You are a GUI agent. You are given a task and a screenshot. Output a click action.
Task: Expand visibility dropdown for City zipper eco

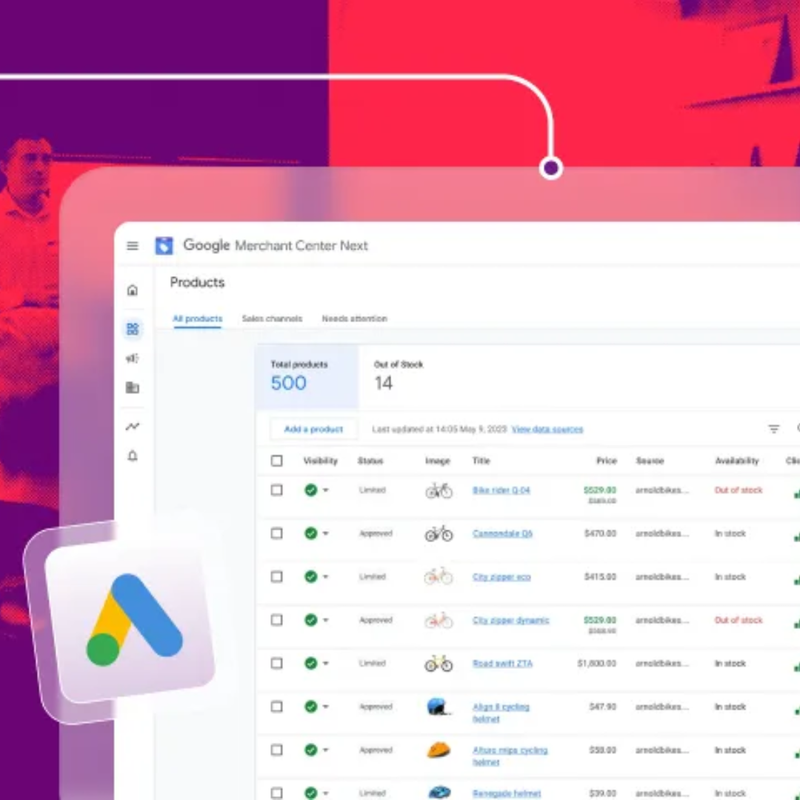(x=326, y=577)
